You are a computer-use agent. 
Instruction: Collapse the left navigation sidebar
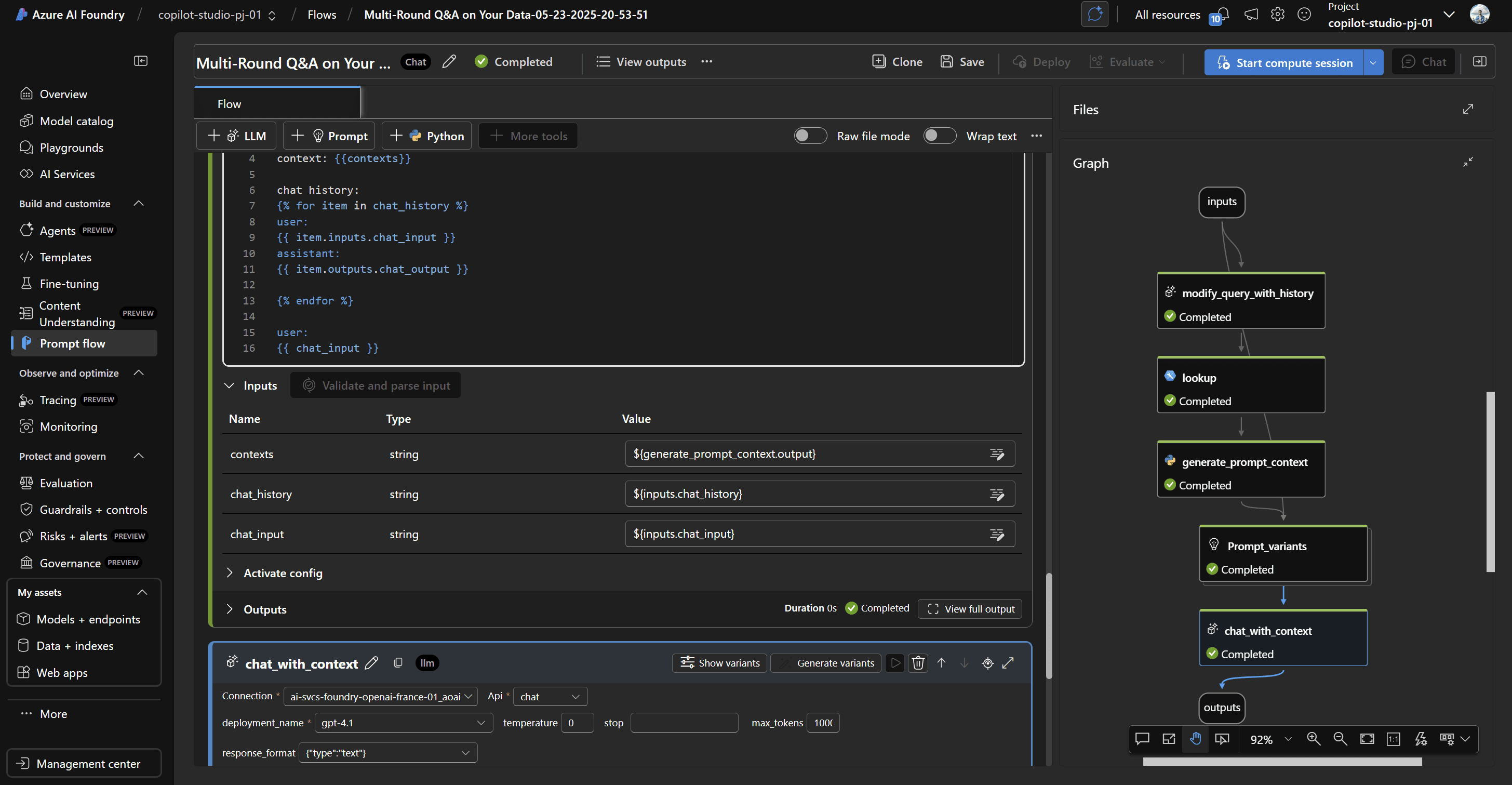(x=140, y=61)
